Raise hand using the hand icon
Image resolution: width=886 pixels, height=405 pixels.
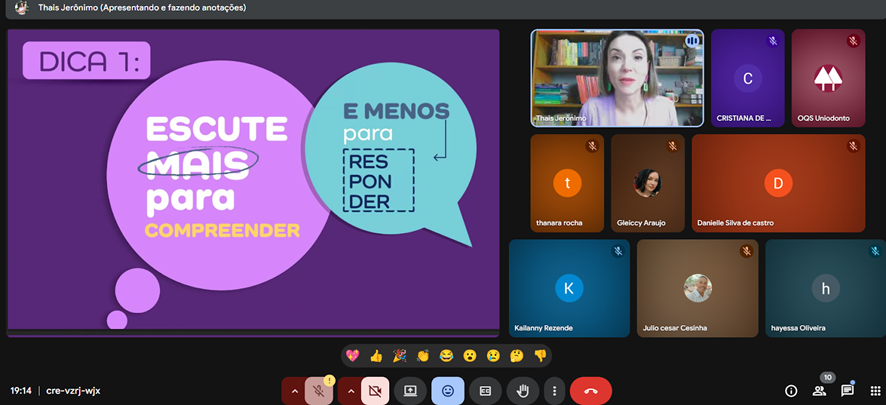coord(521,391)
